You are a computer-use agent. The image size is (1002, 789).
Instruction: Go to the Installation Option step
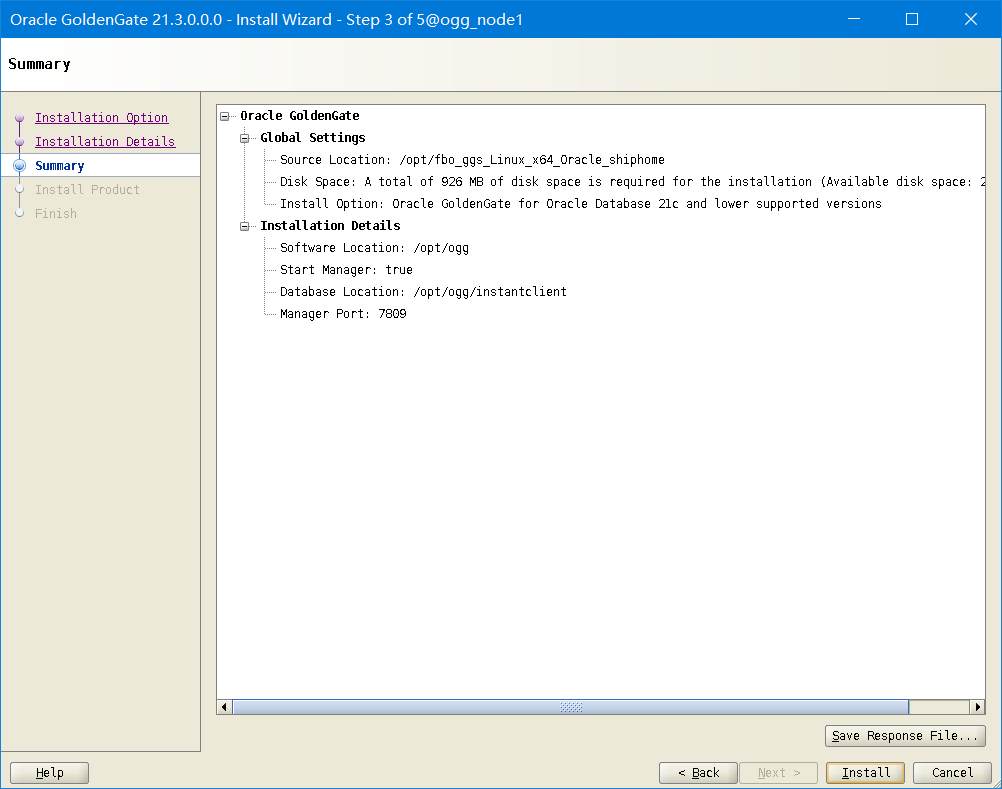click(102, 118)
